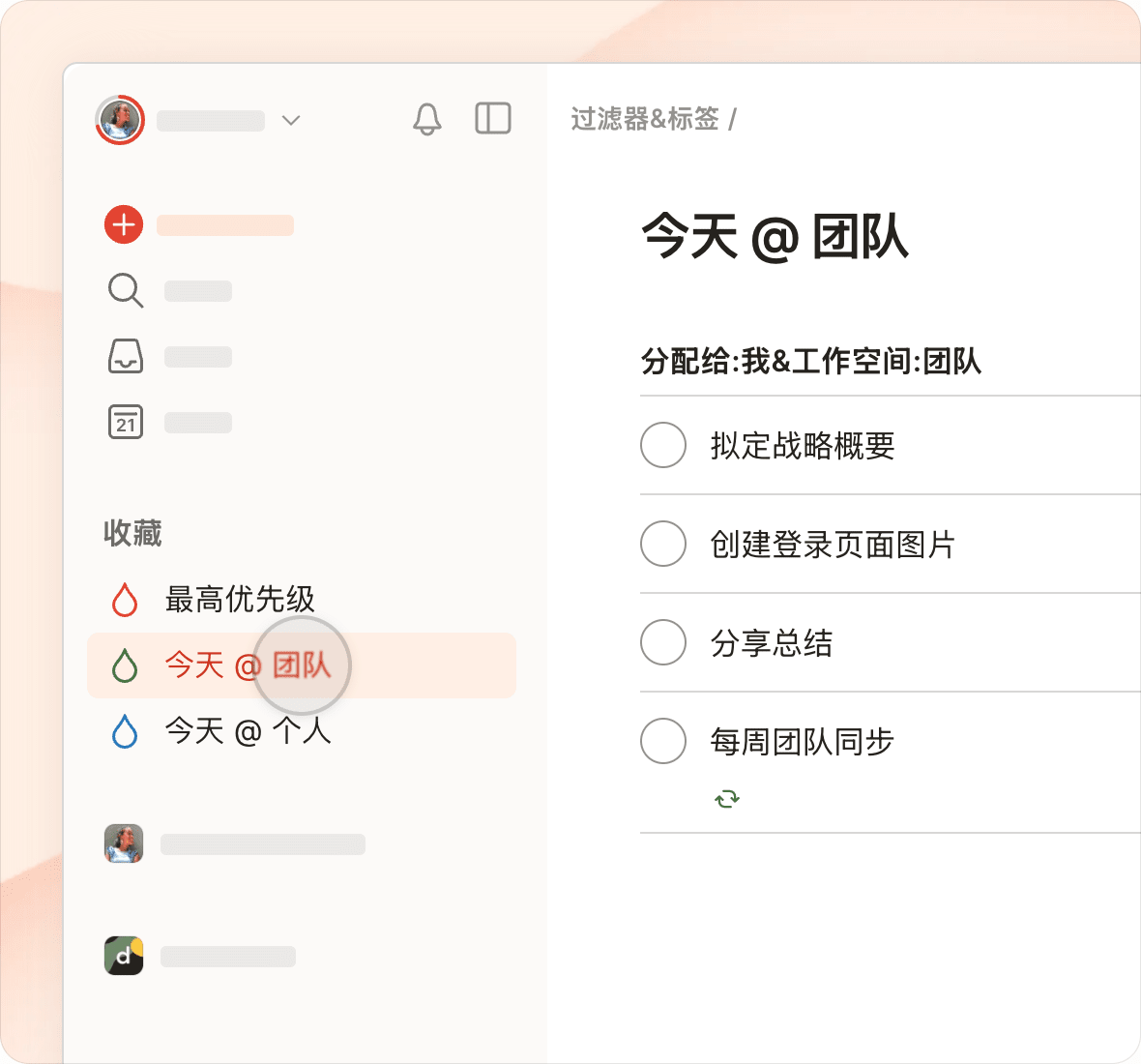Click the recurring icon under 每周团队同步
1141x1064 pixels.
click(727, 799)
